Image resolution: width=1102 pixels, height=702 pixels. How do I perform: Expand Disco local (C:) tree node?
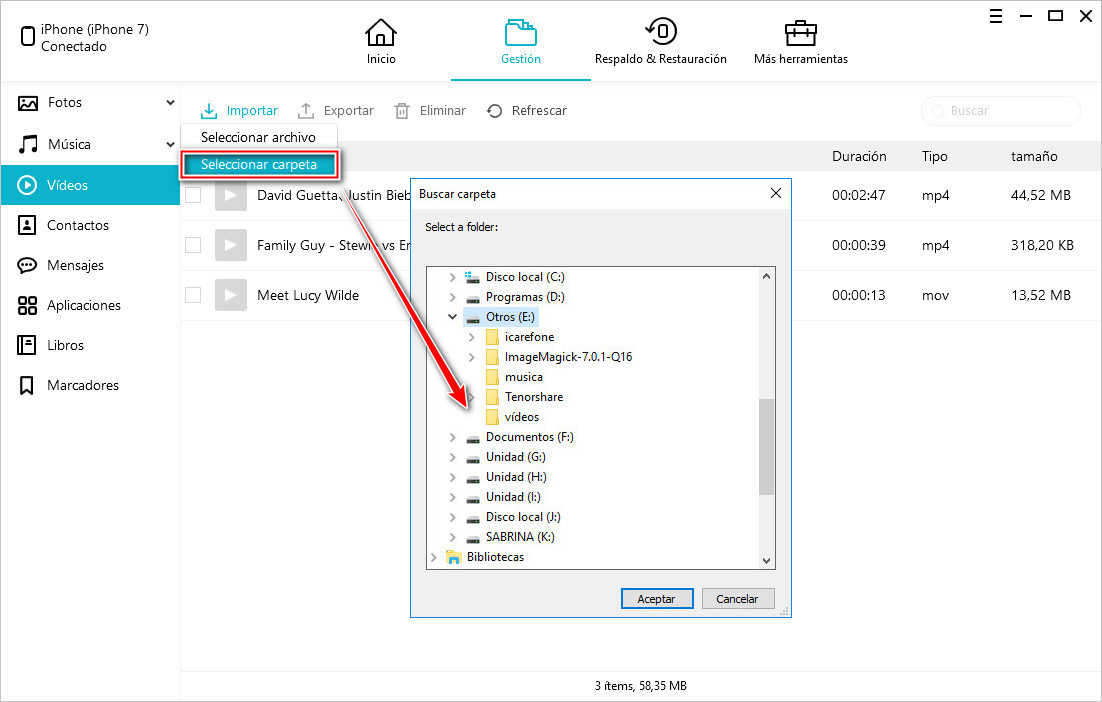point(453,278)
